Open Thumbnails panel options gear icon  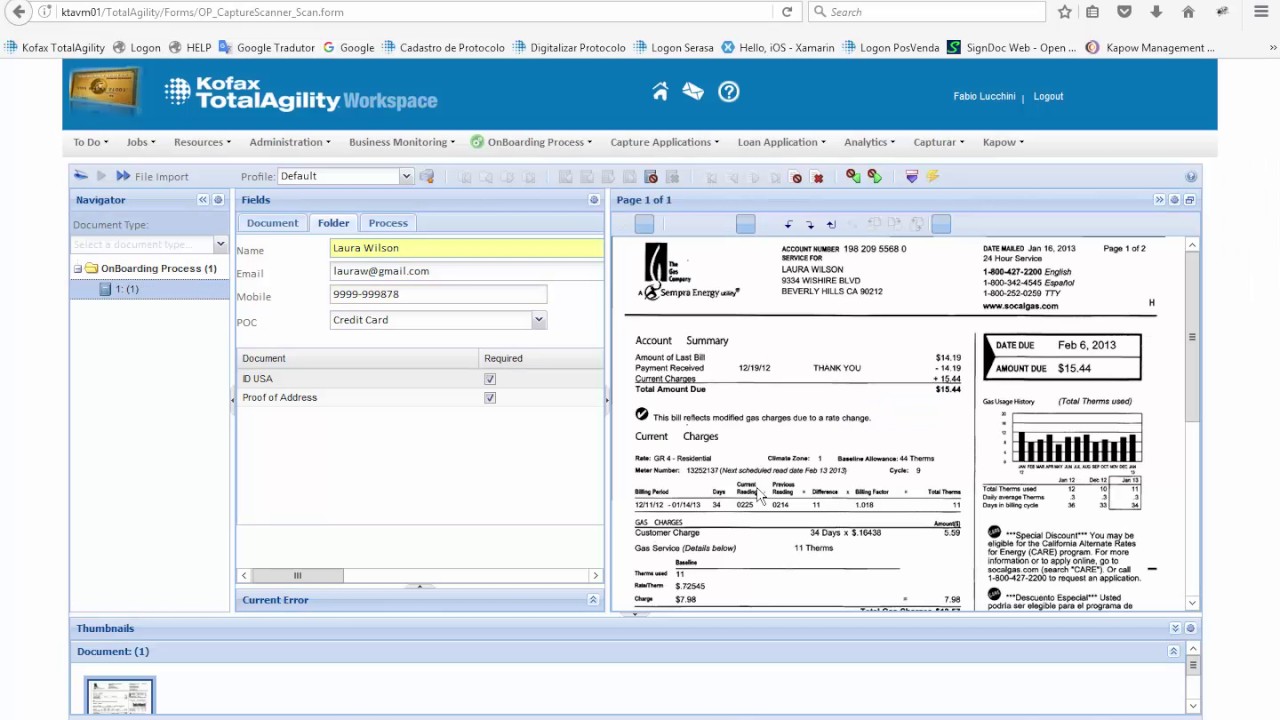[x=1190, y=628]
